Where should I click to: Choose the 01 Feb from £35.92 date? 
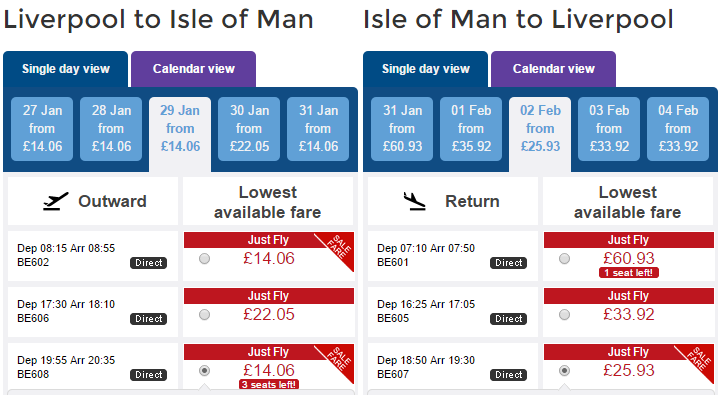tap(471, 129)
